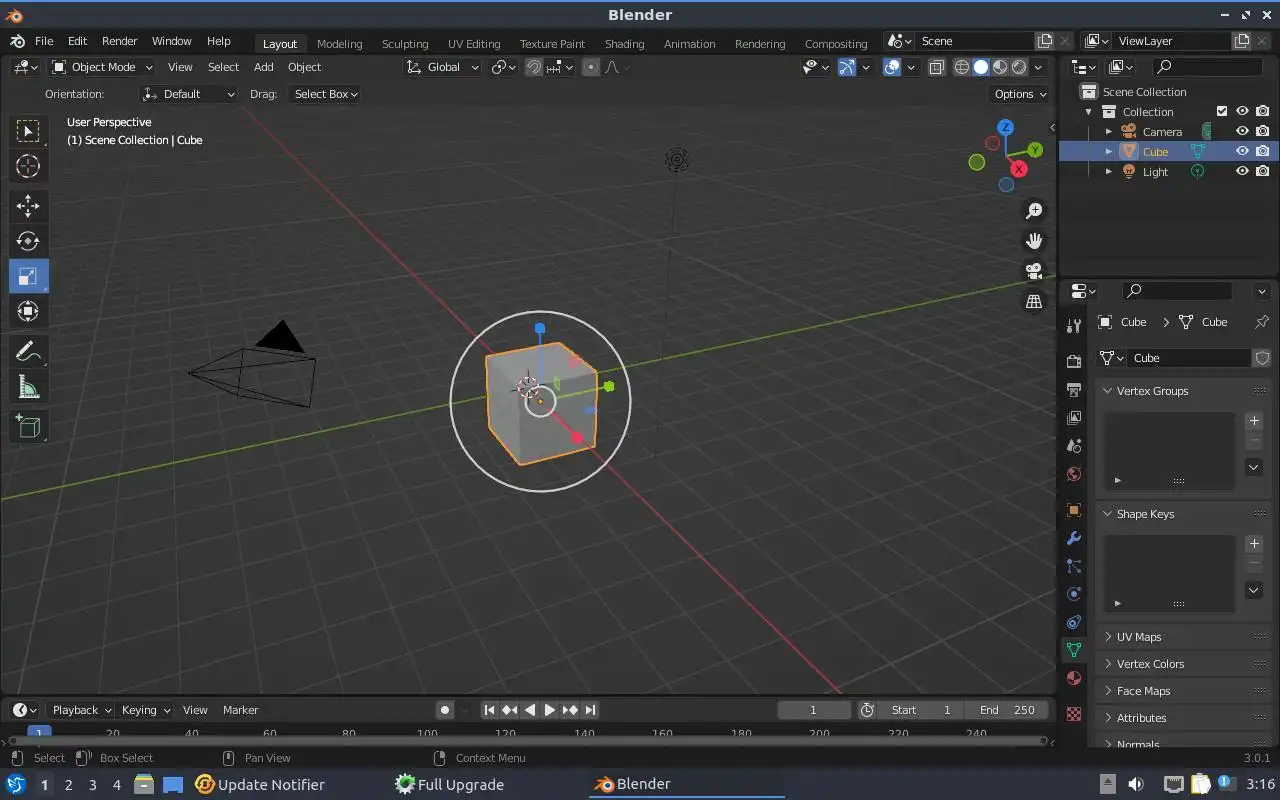Add a new shape key
Image resolution: width=1280 pixels, height=800 pixels.
click(x=1254, y=544)
